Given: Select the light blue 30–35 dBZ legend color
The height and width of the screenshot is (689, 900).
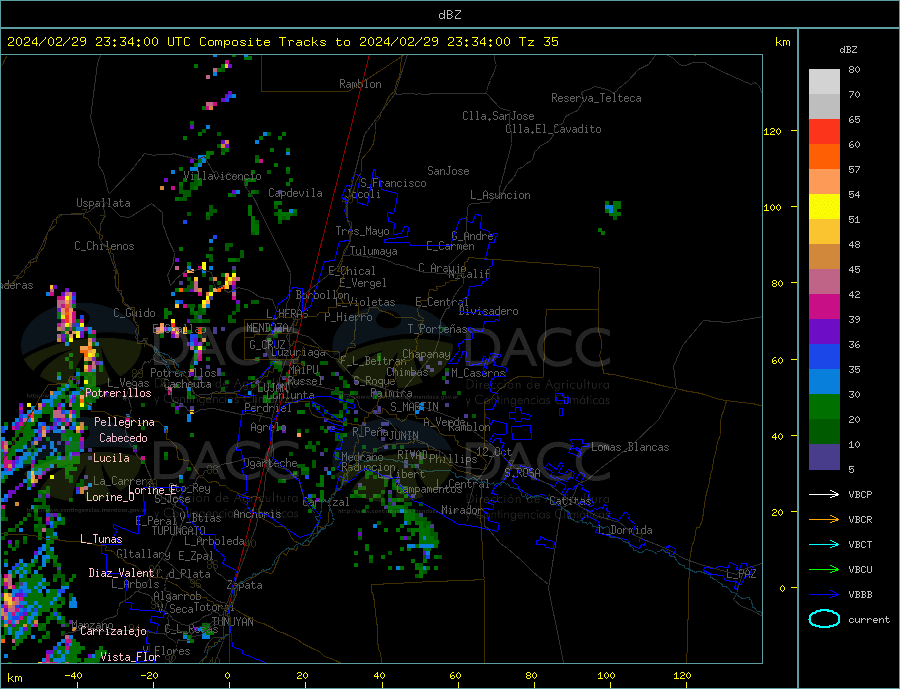Looking at the screenshot, I should (824, 382).
